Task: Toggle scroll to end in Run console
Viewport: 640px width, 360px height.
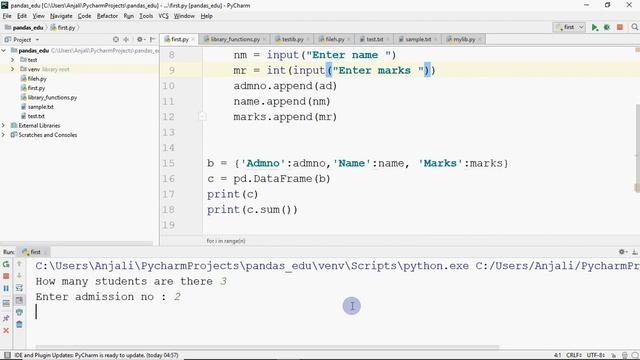Action: tap(19, 300)
